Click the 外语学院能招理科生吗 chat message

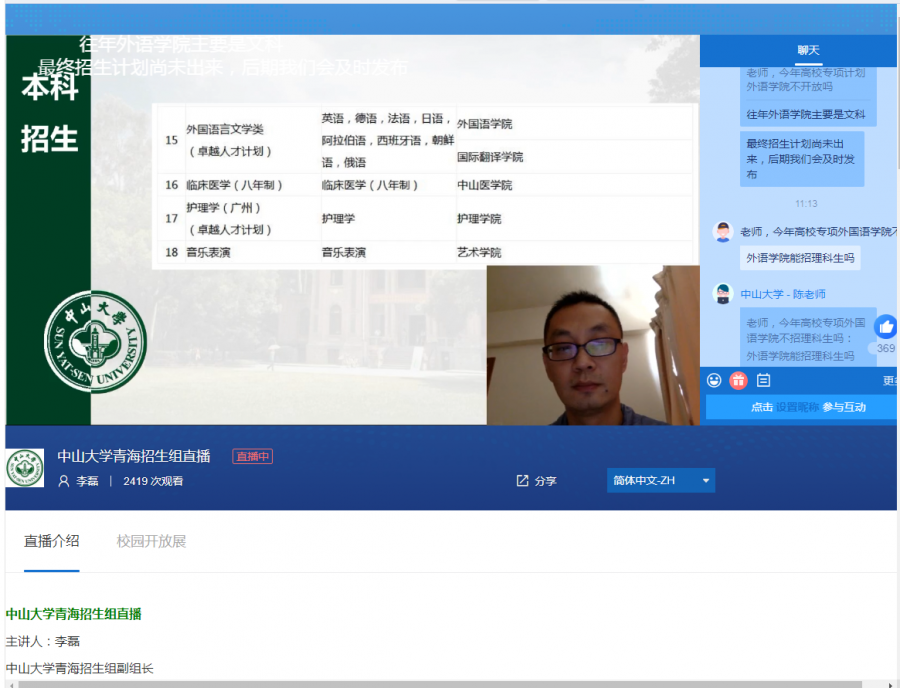coord(800,258)
